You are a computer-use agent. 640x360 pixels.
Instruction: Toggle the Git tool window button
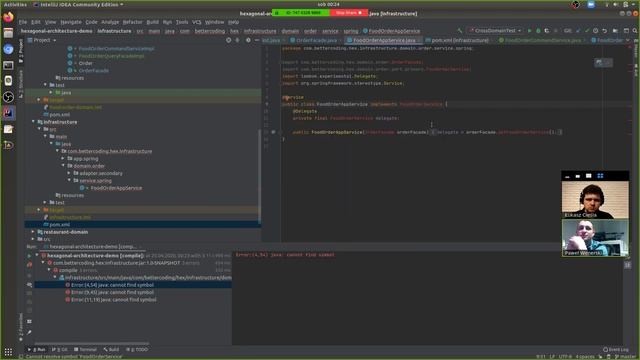click(x=60, y=349)
